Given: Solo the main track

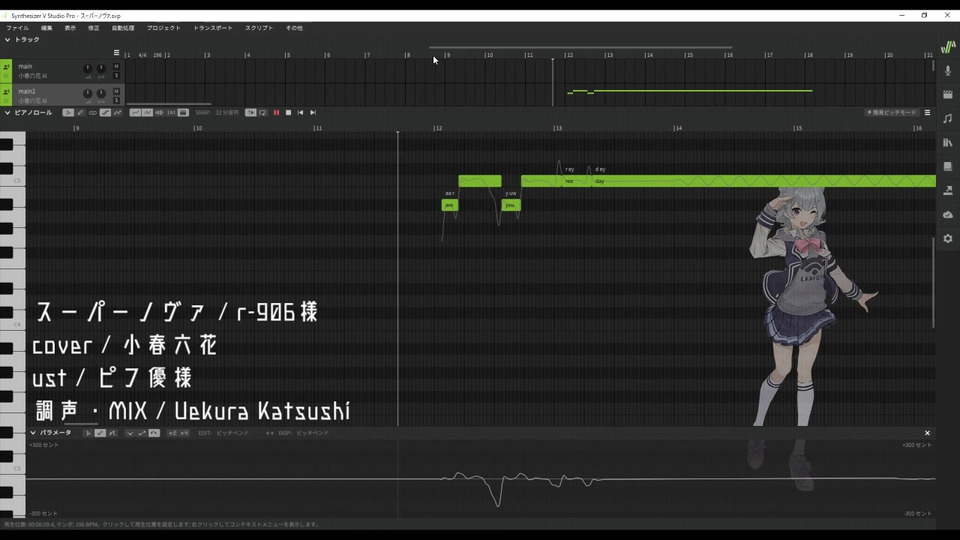Looking at the screenshot, I should tap(116, 75).
